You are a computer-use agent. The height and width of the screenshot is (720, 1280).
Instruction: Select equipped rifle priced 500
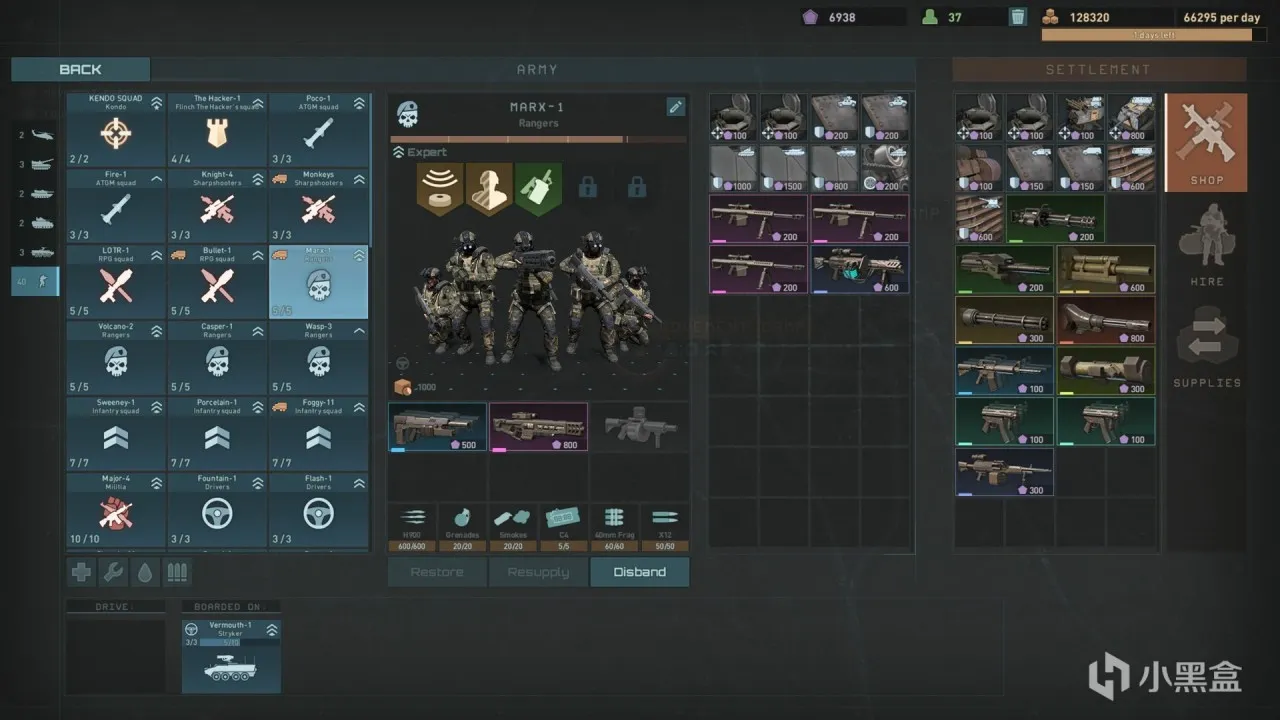[437, 427]
